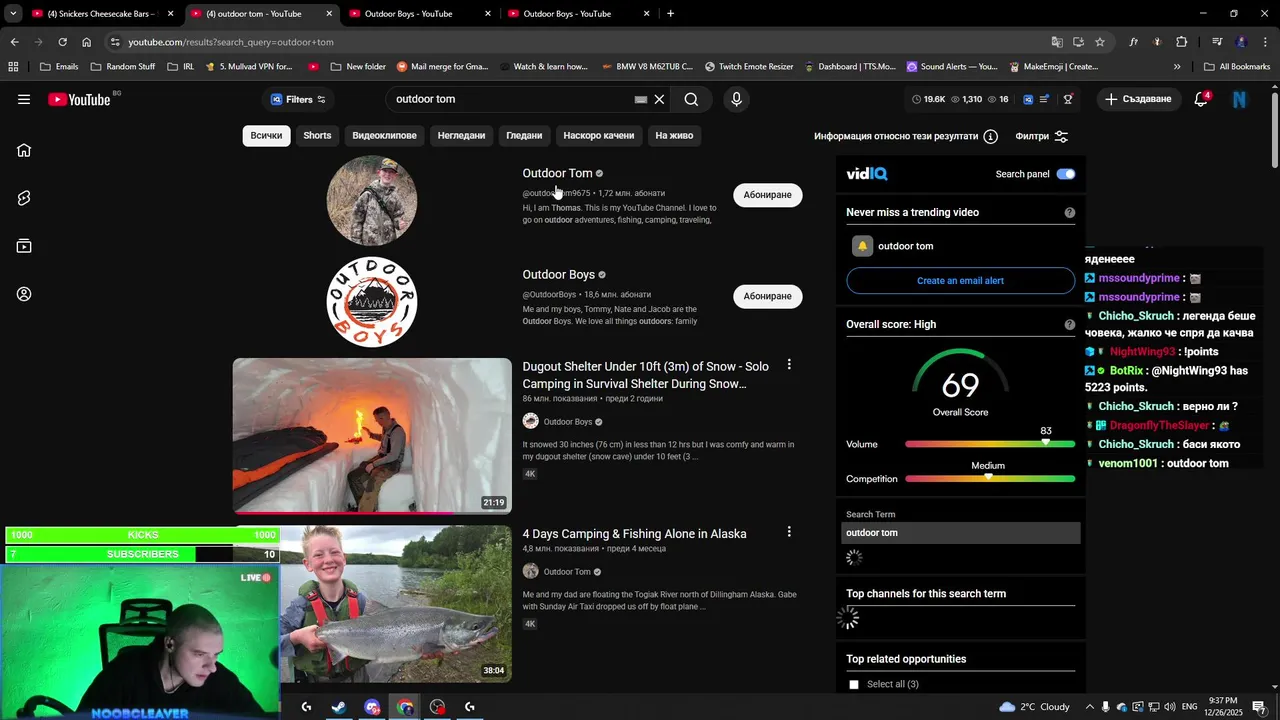Open the YouTube hamburger guide menu

pyautogui.click(x=24, y=99)
